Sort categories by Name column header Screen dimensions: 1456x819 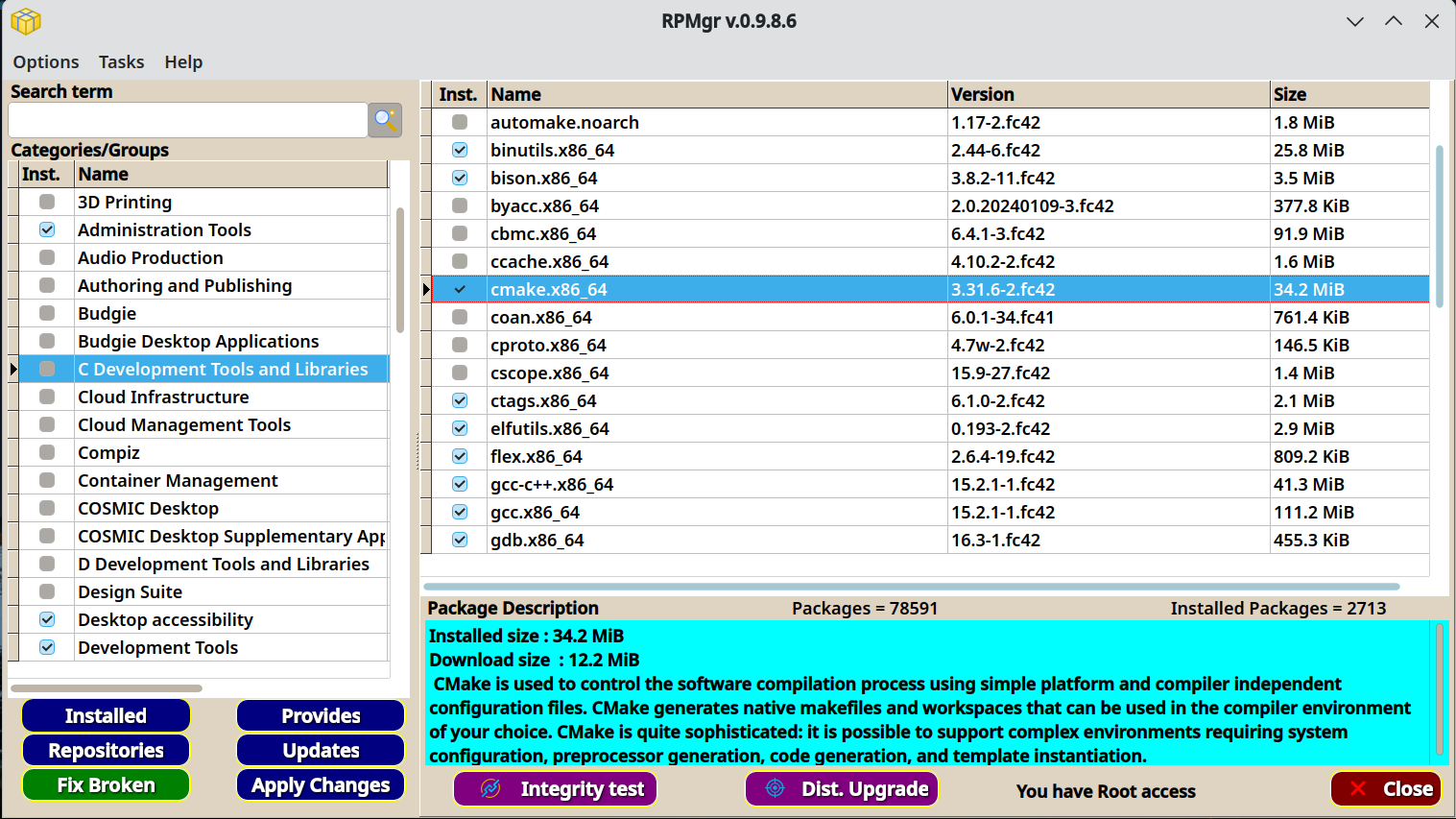231,174
